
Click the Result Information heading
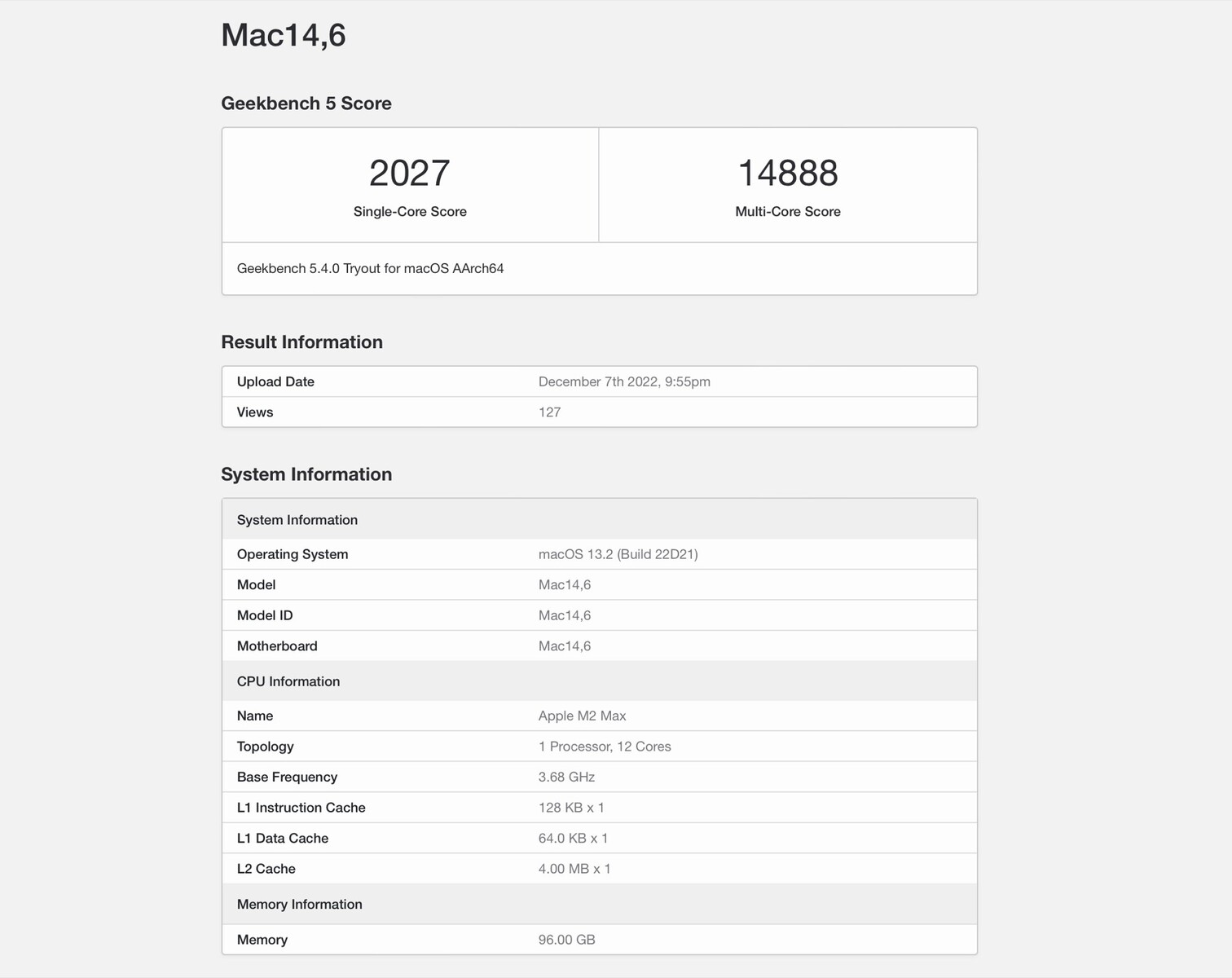301,342
